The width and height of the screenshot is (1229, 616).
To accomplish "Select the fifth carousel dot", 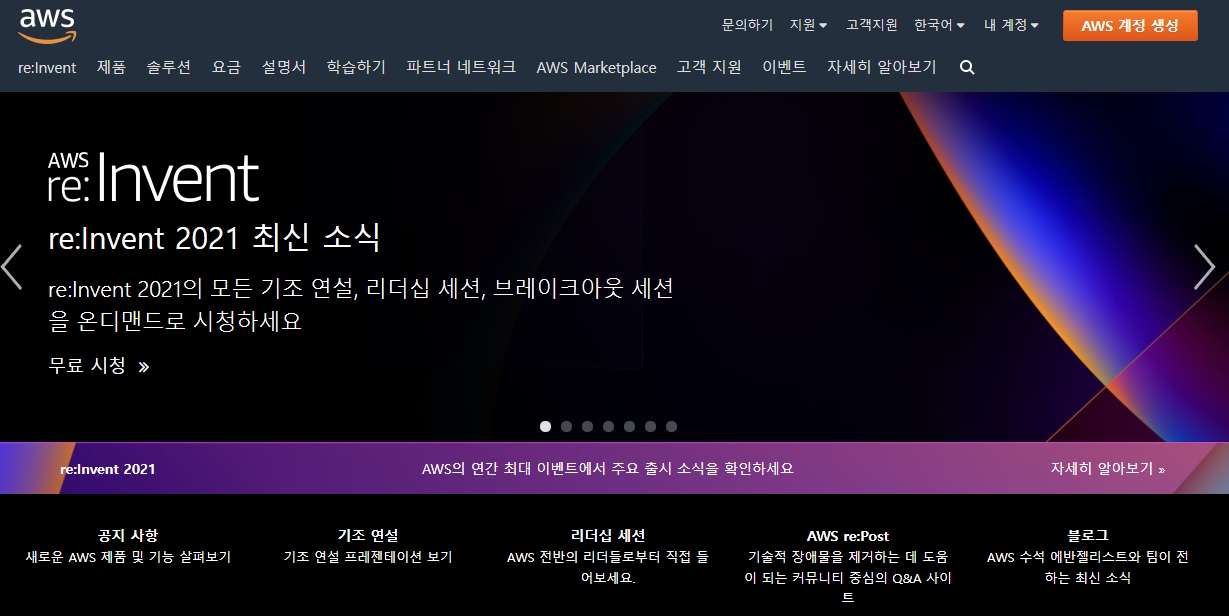I will pos(629,426).
